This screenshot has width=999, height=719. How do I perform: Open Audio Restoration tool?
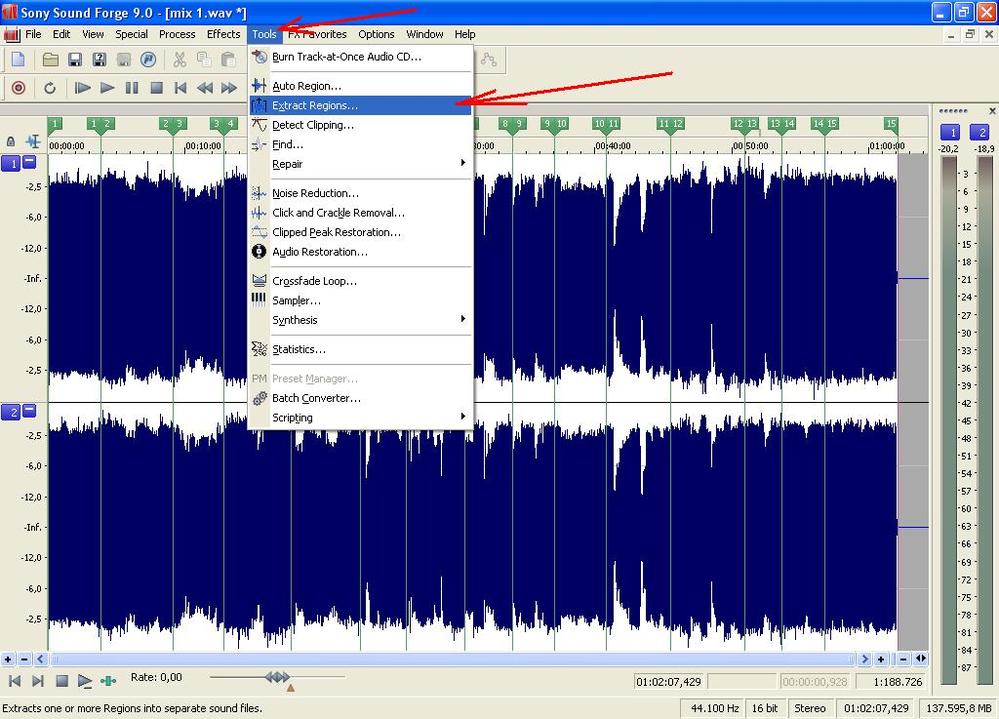(361, 252)
